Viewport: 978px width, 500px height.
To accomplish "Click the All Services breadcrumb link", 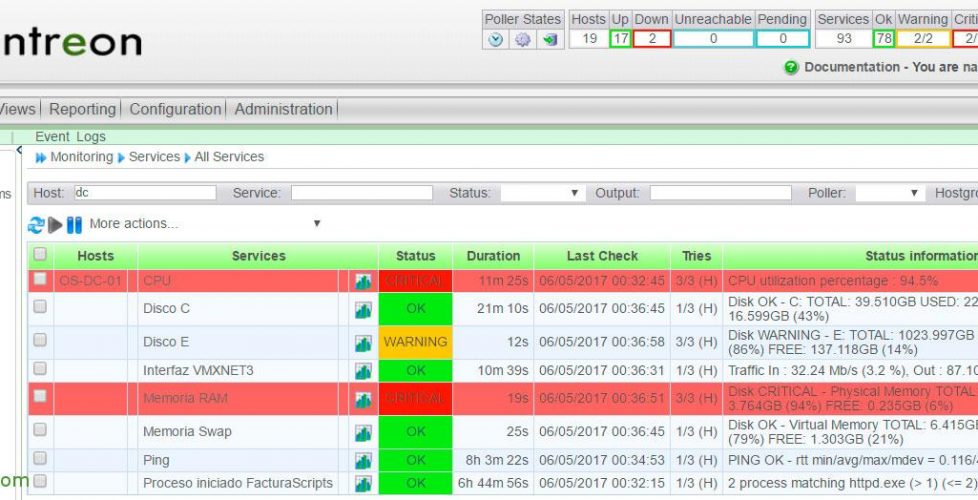I will [229, 157].
